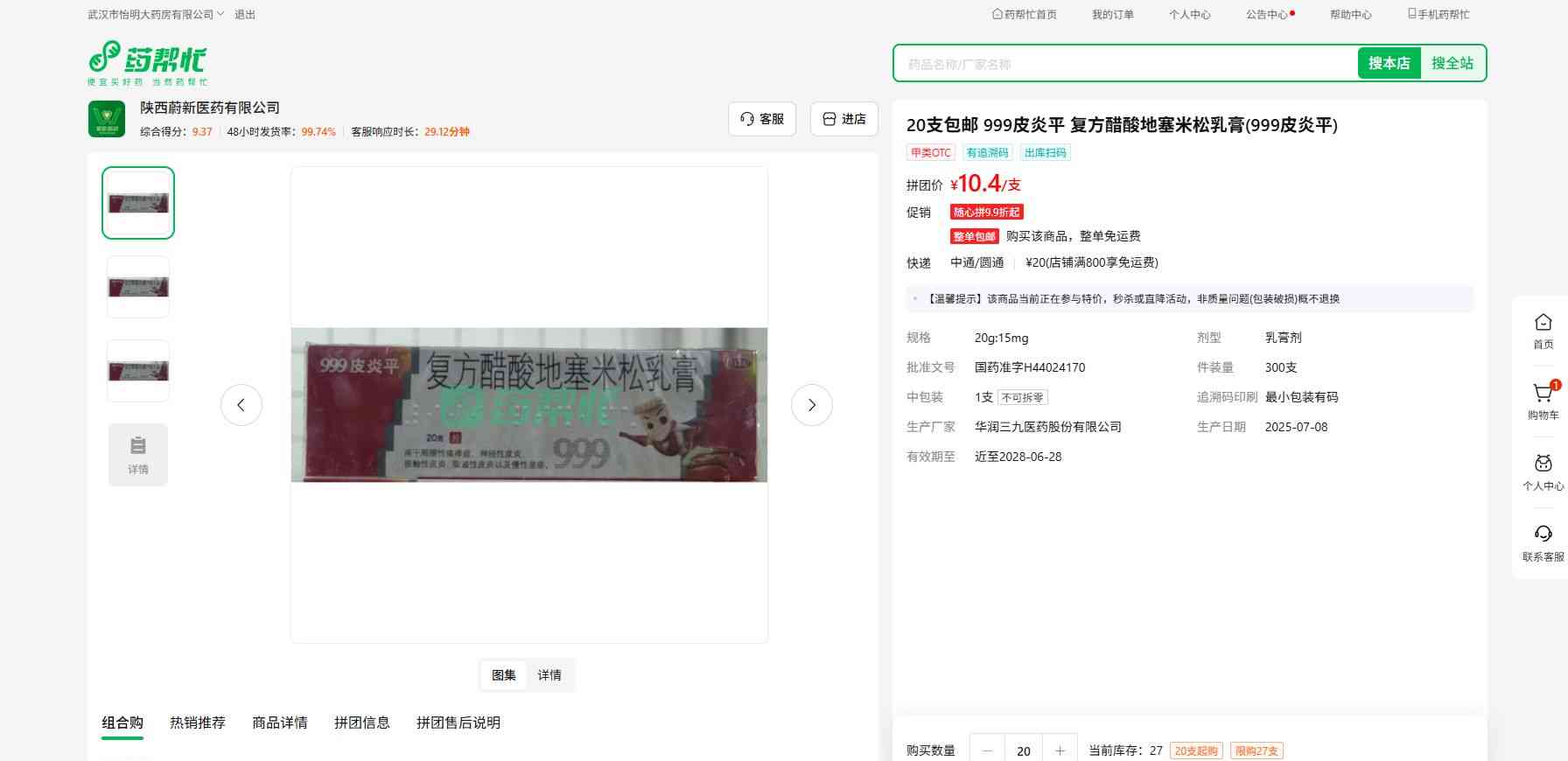
Task: Click the 陕西蔚新医药 shop logo
Action: [x=107, y=119]
